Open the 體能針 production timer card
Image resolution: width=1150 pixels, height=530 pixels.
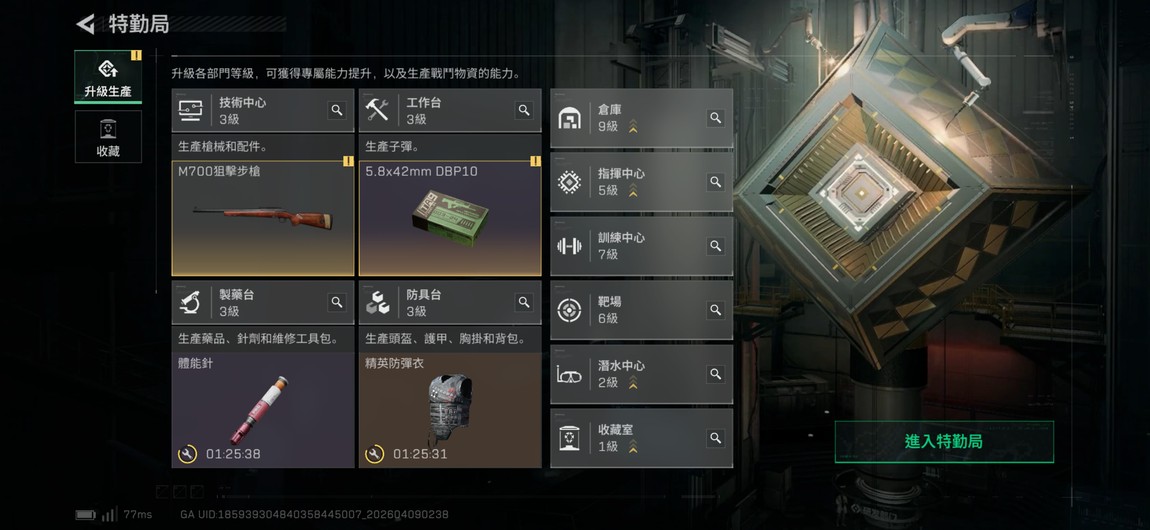coord(263,410)
